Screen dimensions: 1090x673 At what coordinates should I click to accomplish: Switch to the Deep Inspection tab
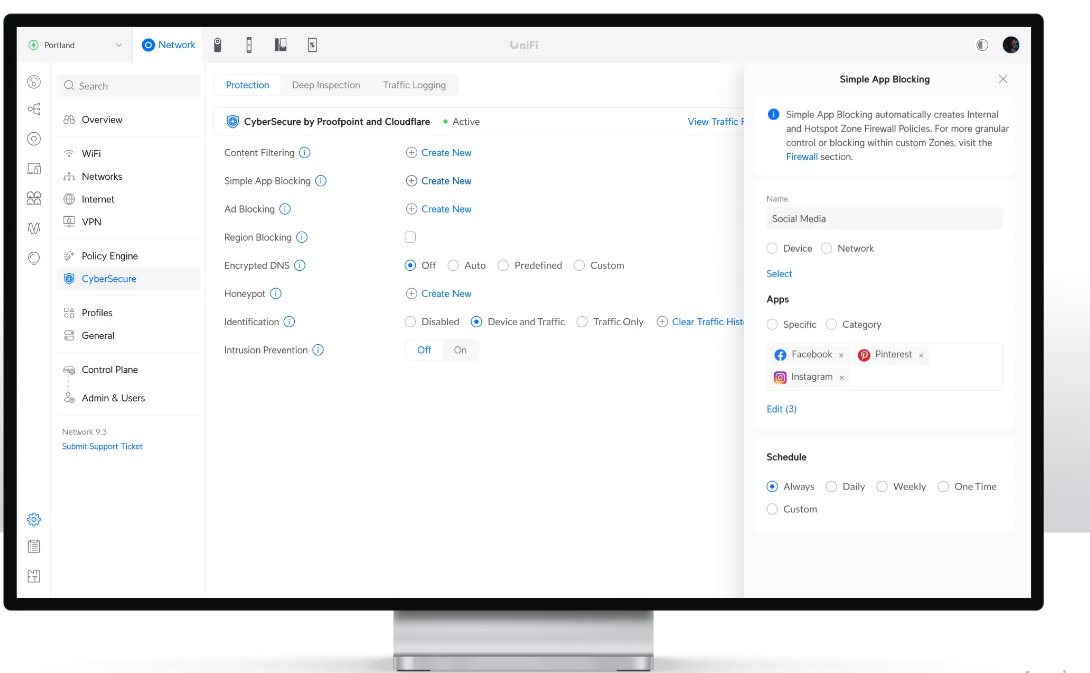point(326,85)
